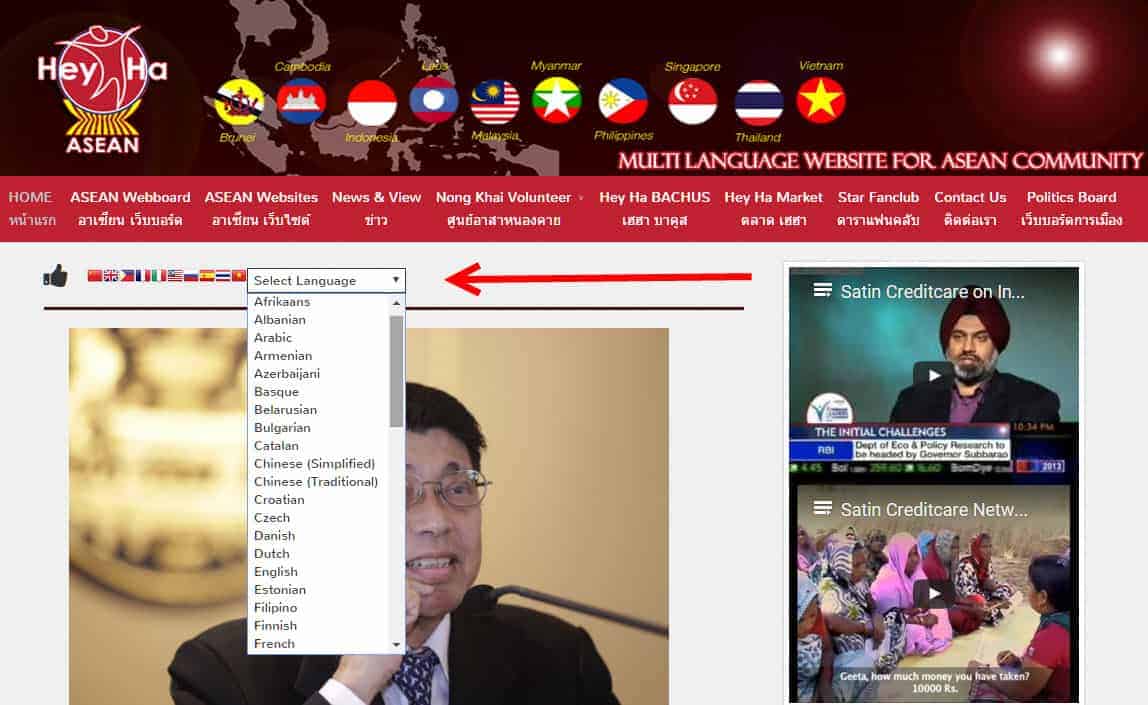Translate page using small Spain flag

[x=207, y=275]
